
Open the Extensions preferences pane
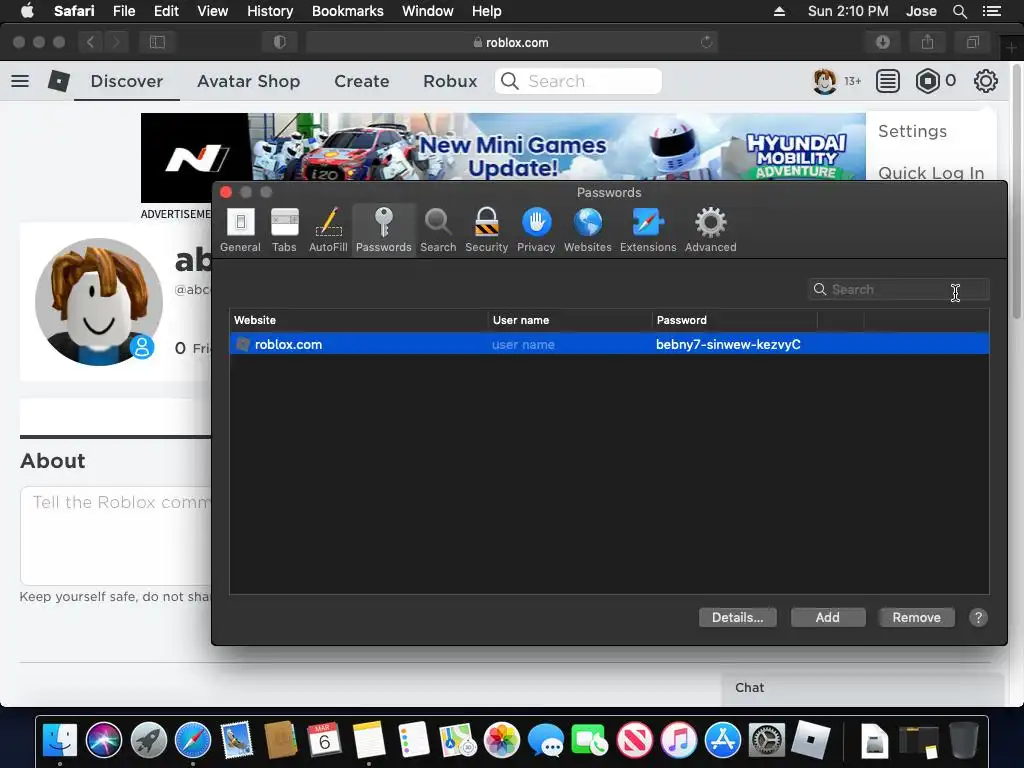[x=648, y=230]
